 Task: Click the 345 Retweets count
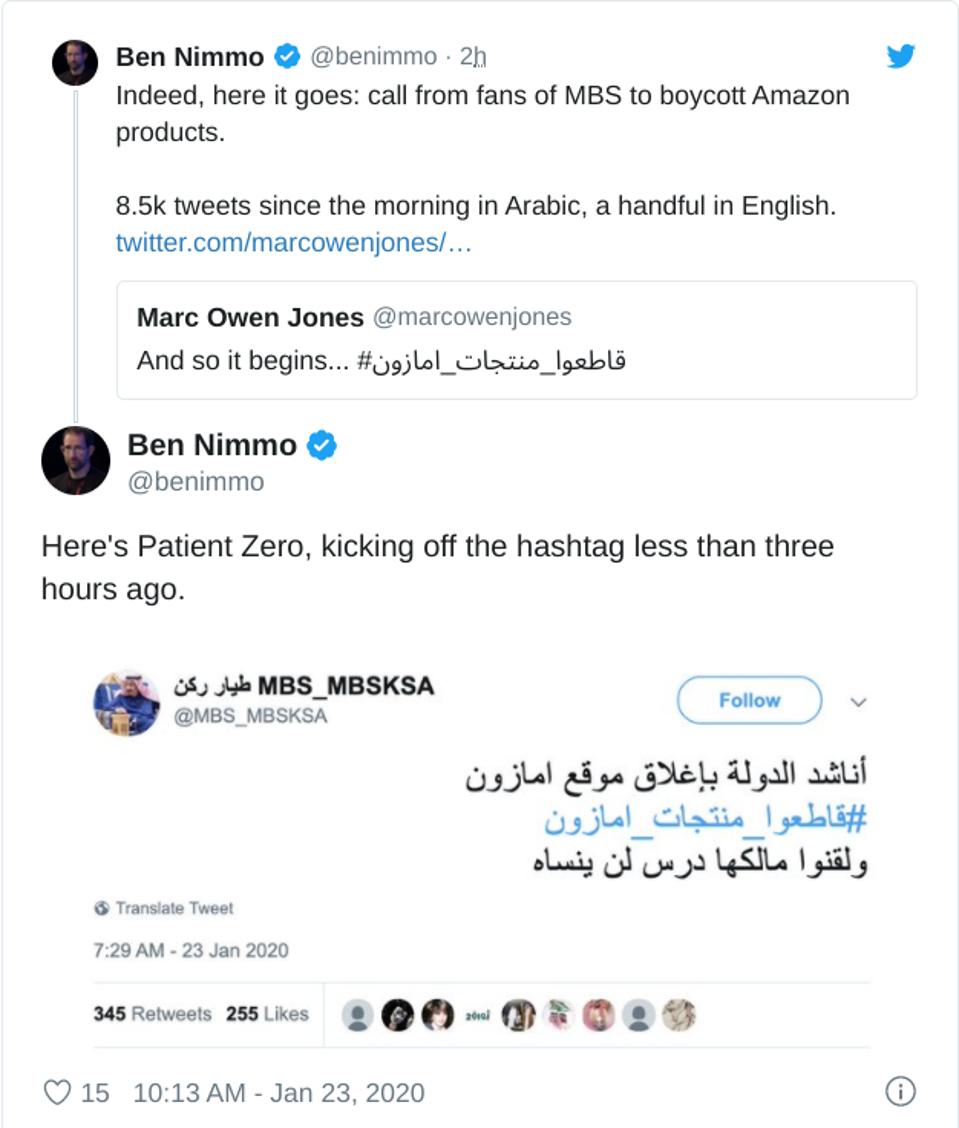tap(152, 1014)
